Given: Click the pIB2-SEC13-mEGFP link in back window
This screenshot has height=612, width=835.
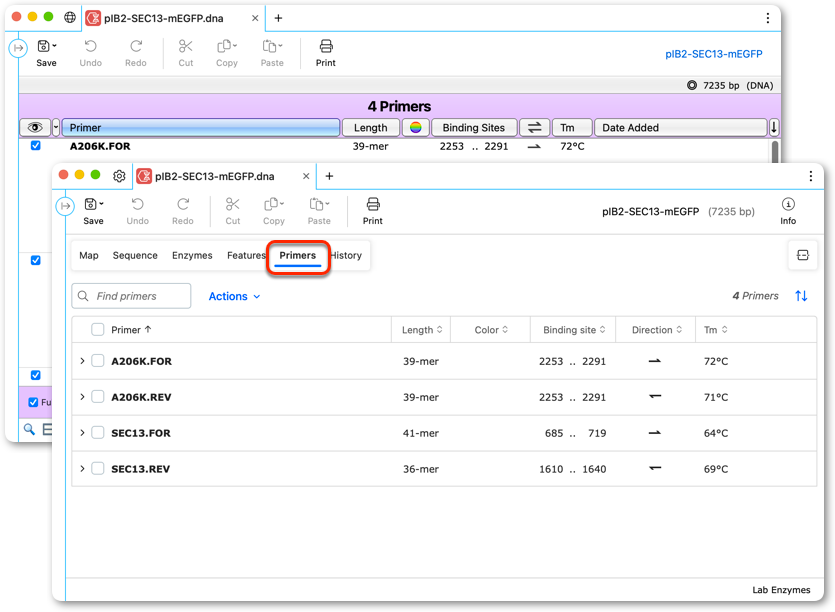Looking at the screenshot, I should point(714,54).
